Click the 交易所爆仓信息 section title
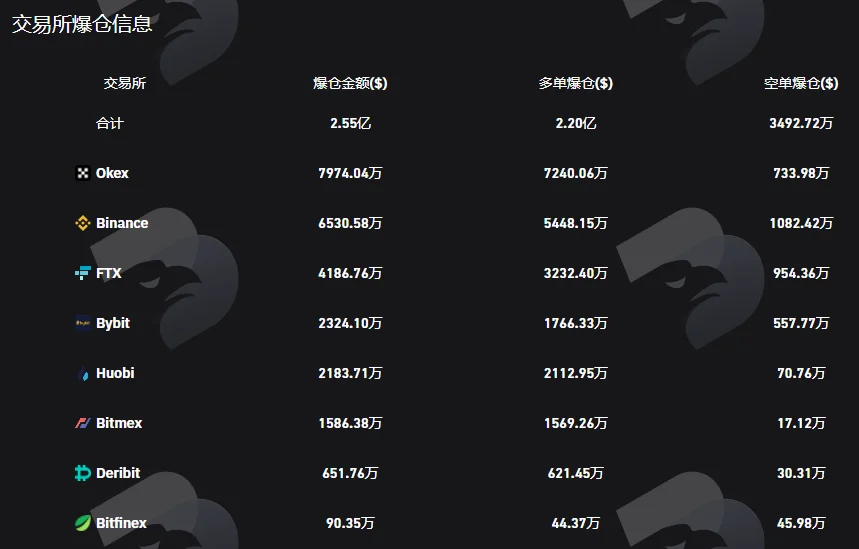Viewport: 859px width, 549px height. 82,24
